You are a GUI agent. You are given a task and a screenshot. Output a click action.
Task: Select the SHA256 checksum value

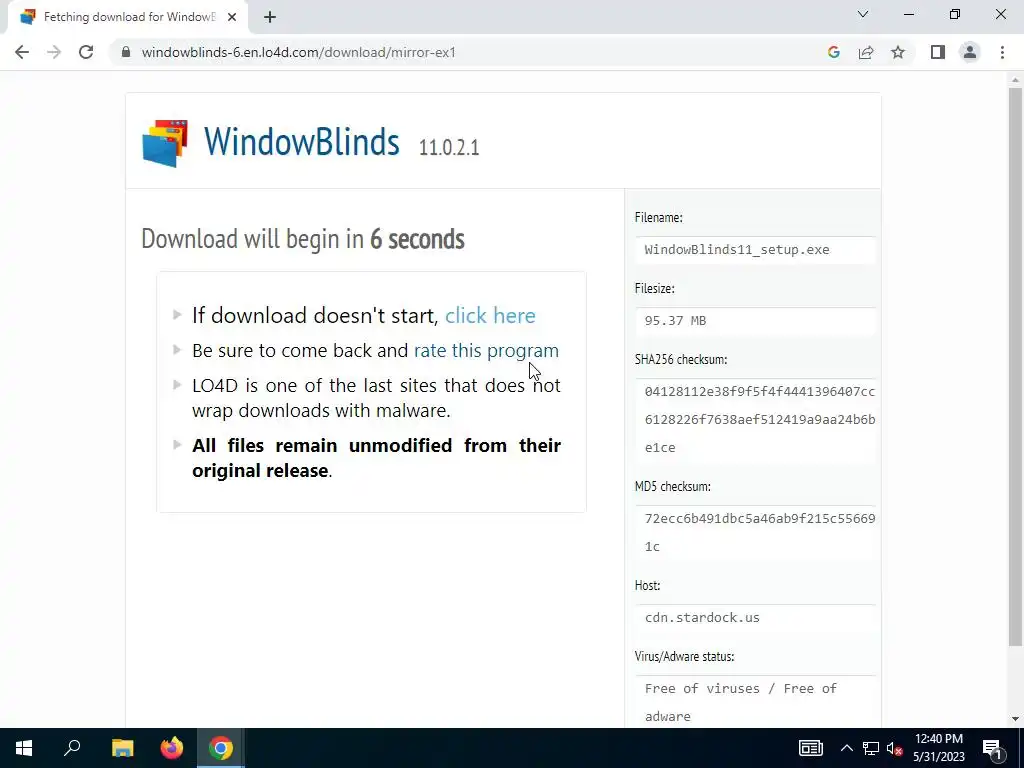760,419
